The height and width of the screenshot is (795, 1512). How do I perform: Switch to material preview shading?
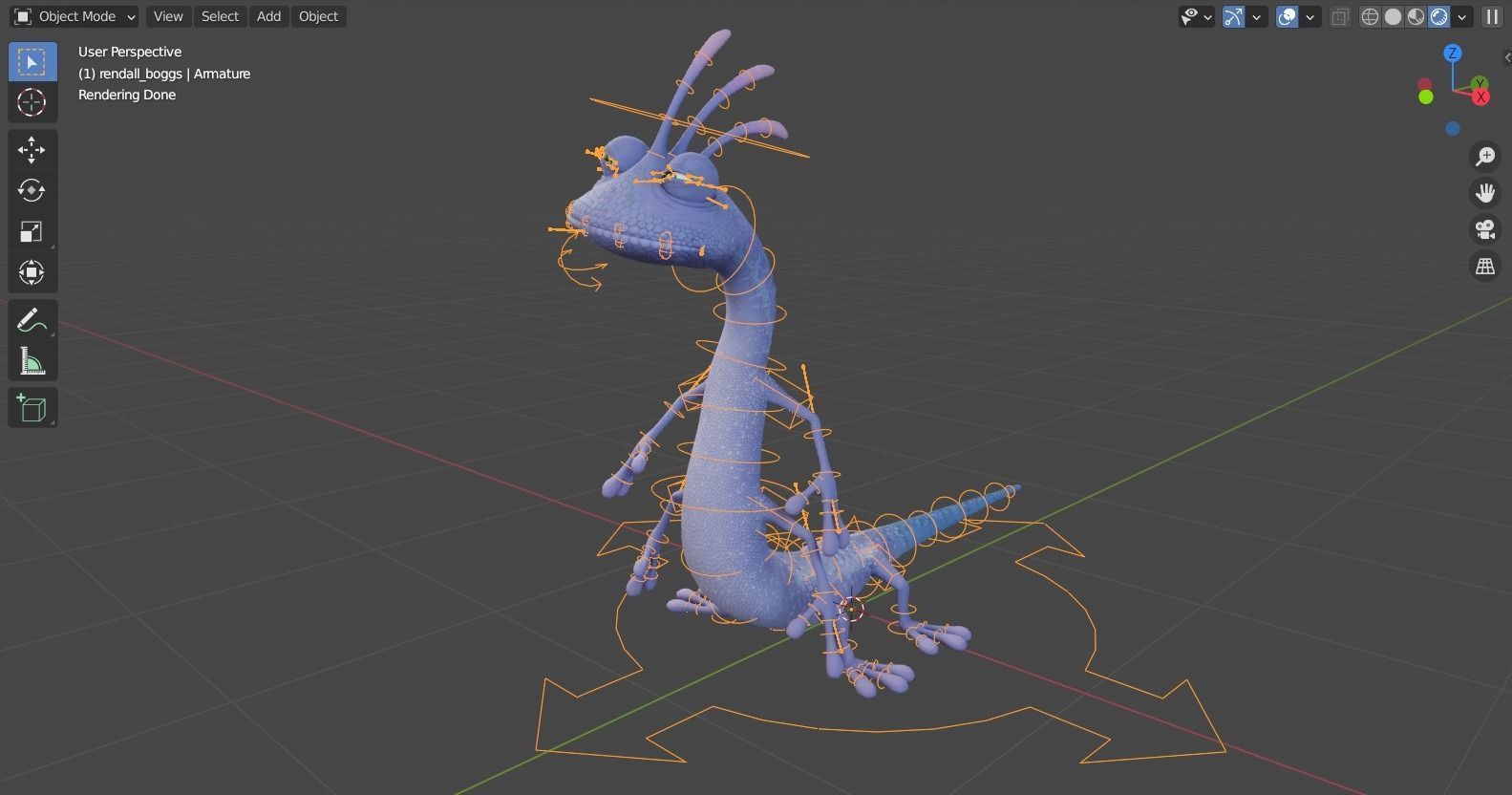pyautogui.click(x=1416, y=16)
